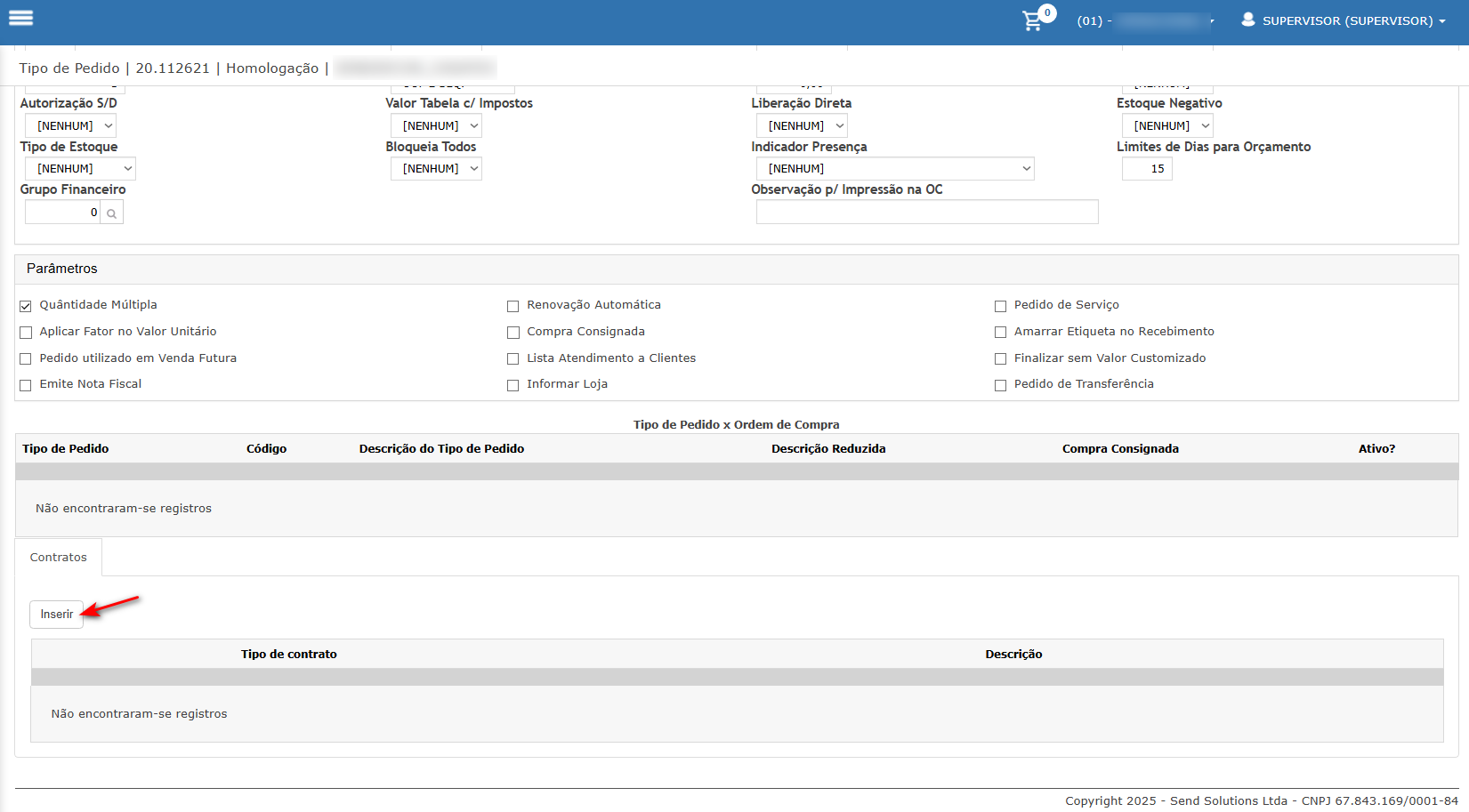The height and width of the screenshot is (812, 1469).
Task: Open Indicador Presença dropdown
Action: click(x=895, y=169)
